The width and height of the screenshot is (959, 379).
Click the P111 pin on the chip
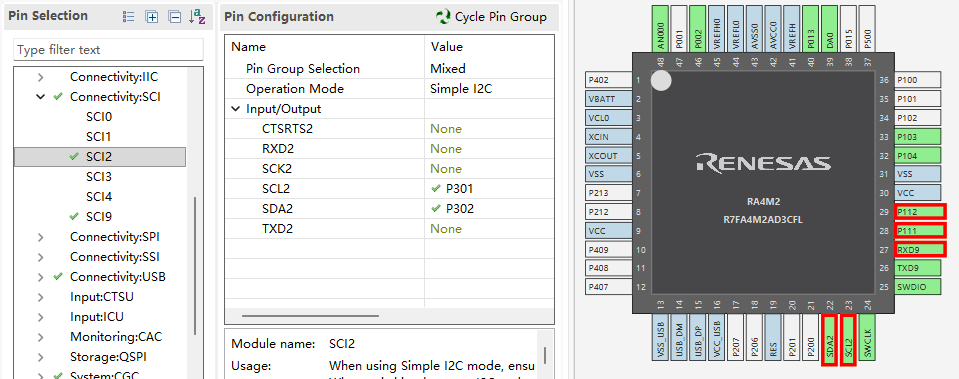click(920, 231)
